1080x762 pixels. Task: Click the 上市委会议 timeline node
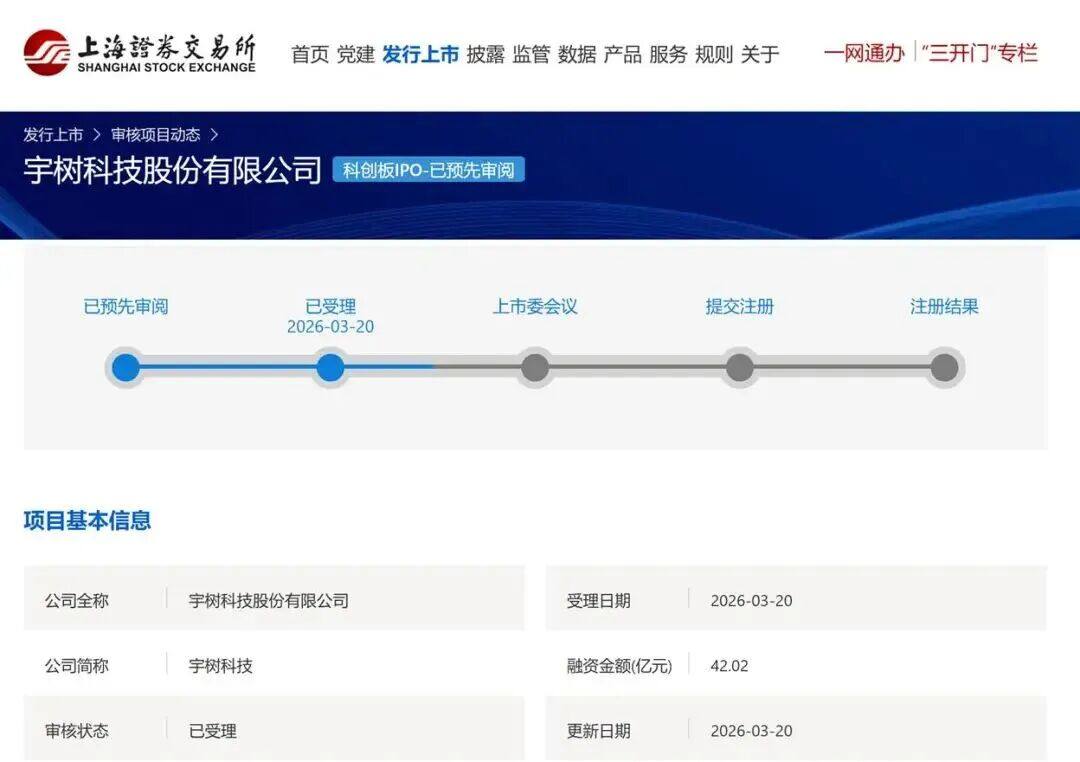pyautogui.click(x=535, y=367)
